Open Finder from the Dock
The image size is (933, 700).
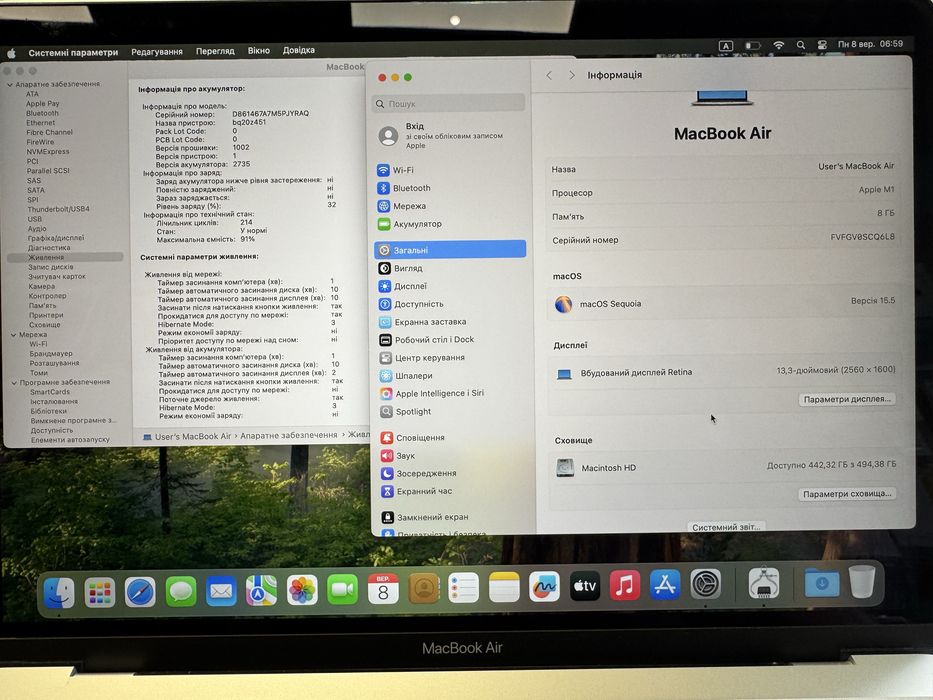click(x=59, y=592)
